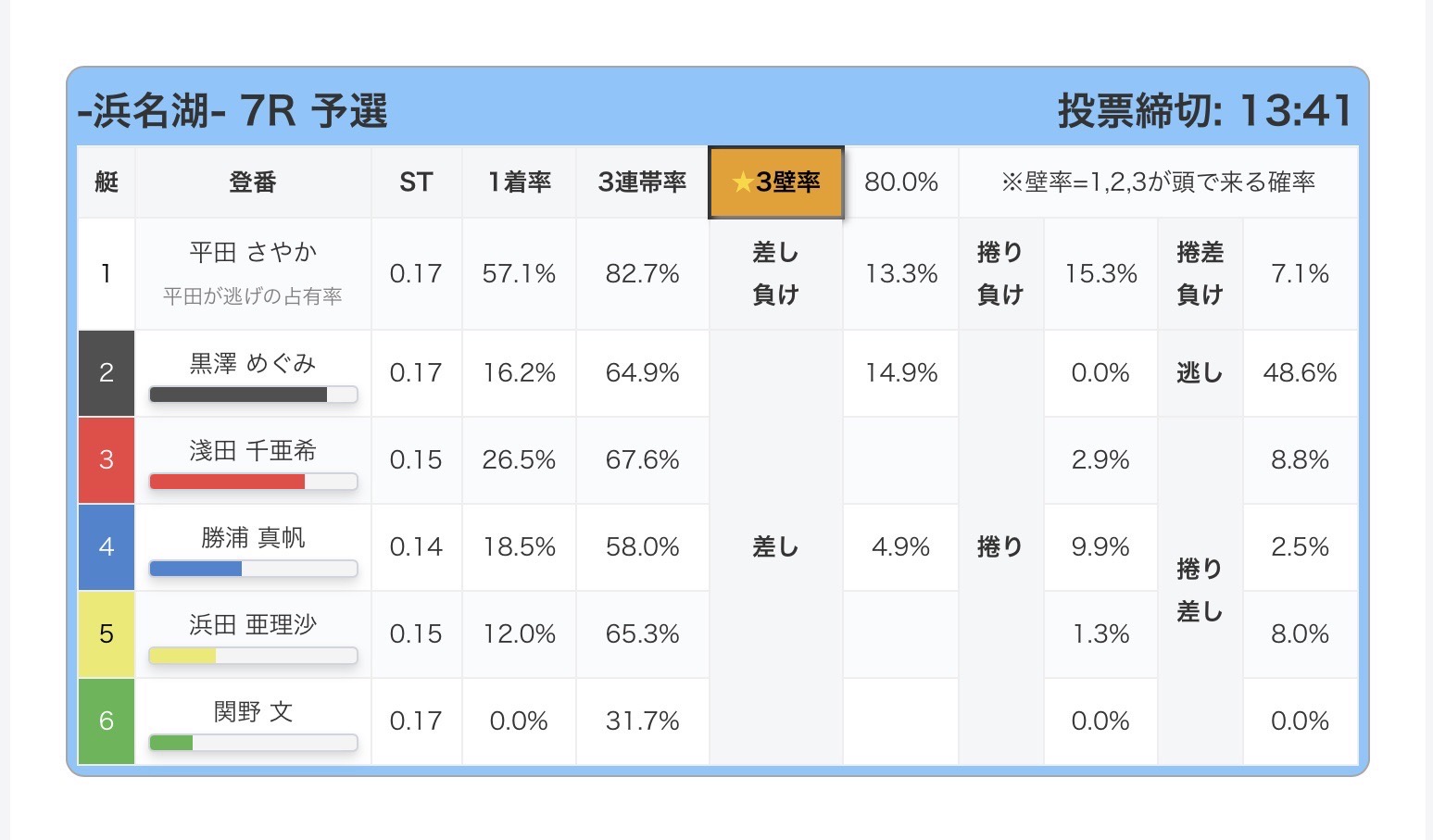Click the 3連帯率 column header
The image size is (1433, 840).
643,182
